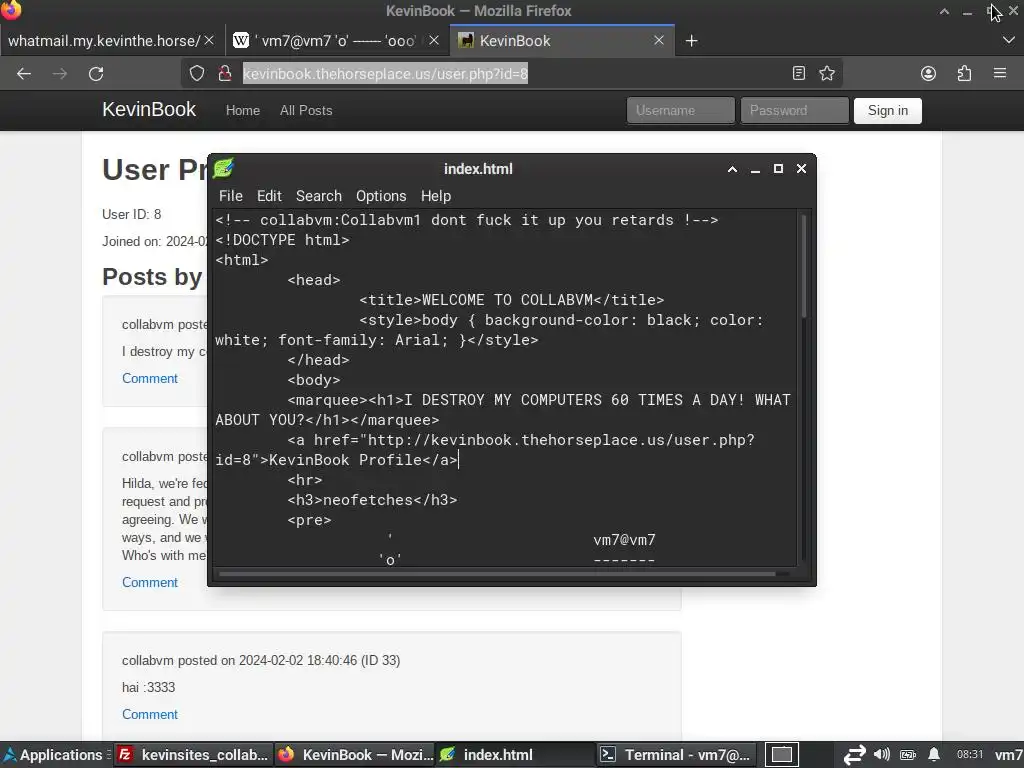Screen dimensions: 1024x768
Task: Open All Posts in KevinBook navbar
Action: (x=306, y=110)
